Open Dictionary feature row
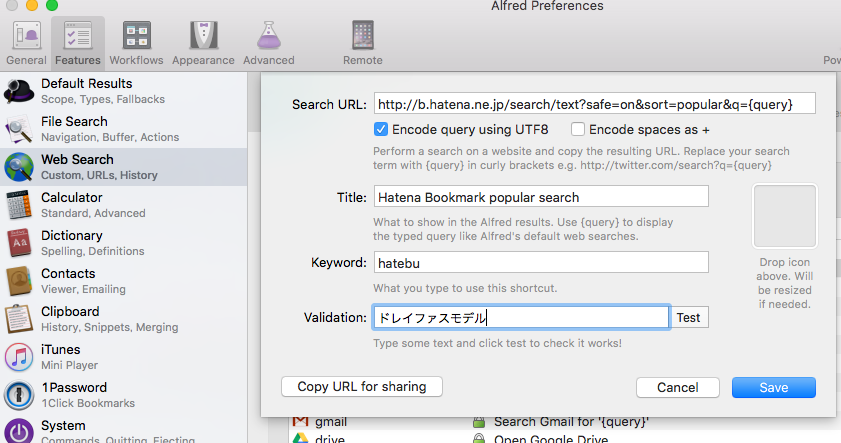The width and height of the screenshot is (841, 443). tap(123, 243)
